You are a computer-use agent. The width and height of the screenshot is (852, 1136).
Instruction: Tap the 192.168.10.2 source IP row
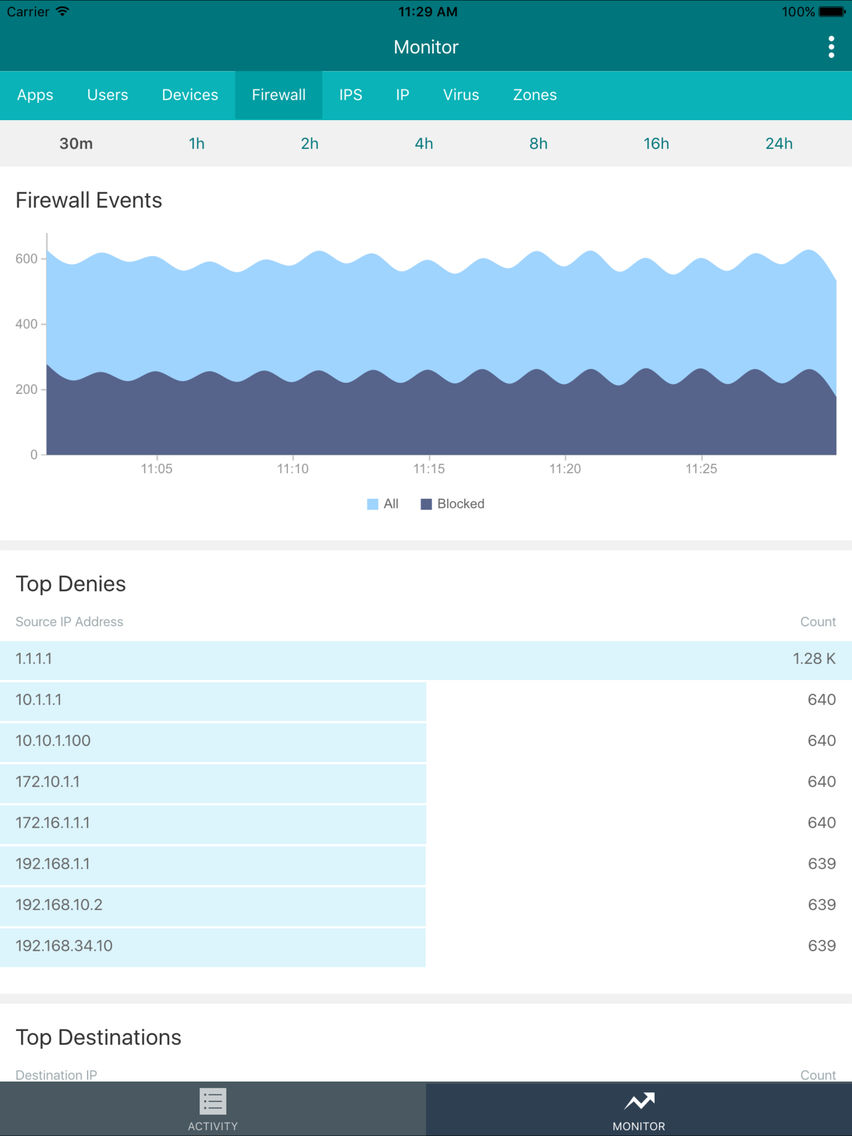(426, 906)
